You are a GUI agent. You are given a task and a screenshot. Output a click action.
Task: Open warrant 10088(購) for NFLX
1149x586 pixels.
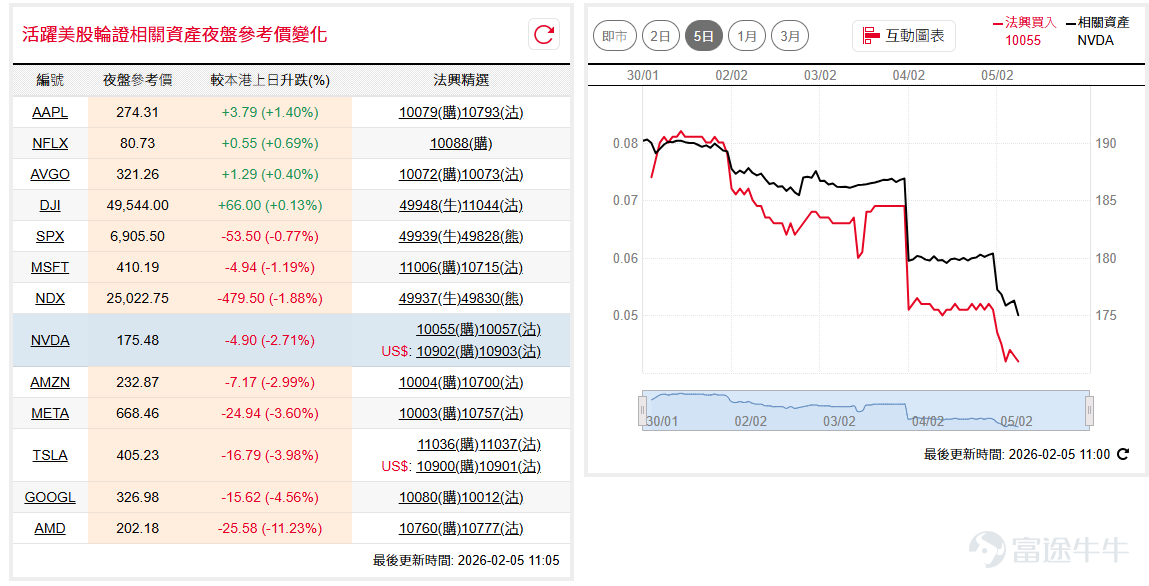pyautogui.click(x=461, y=143)
